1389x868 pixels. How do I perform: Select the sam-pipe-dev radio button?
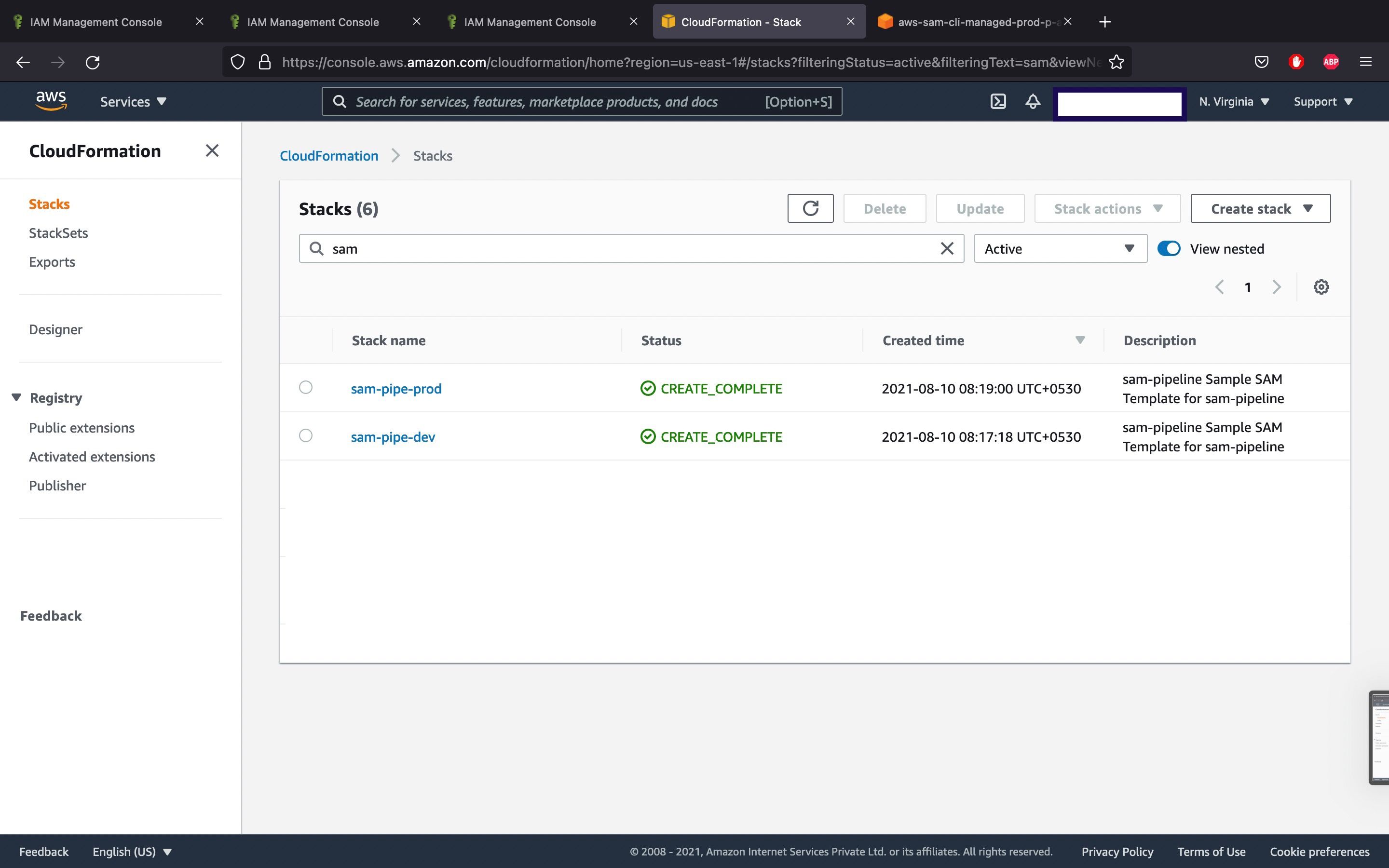305,436
